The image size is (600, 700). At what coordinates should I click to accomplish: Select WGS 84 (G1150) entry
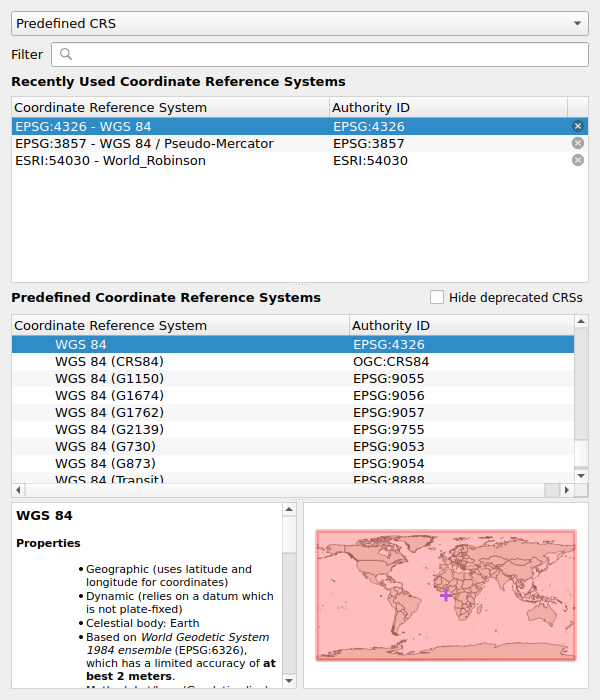109,378
